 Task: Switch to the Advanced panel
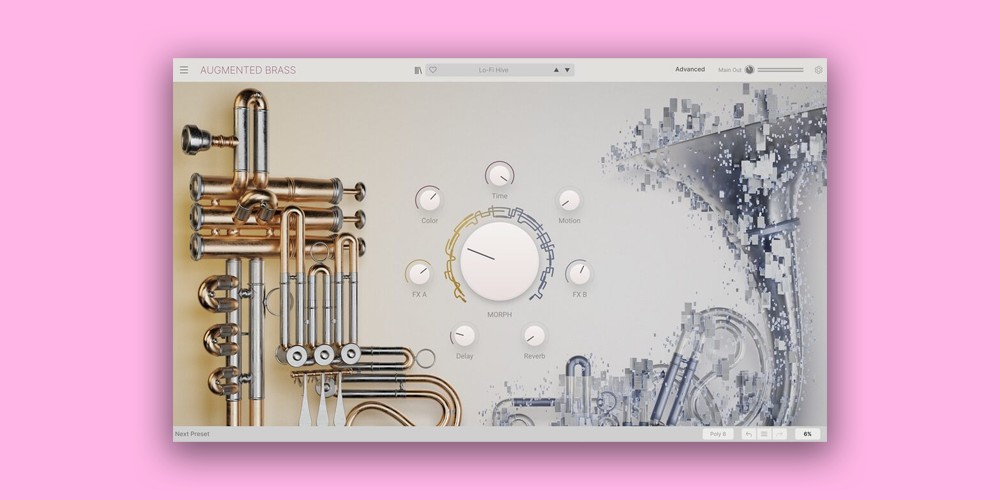(x=690, y=70)
